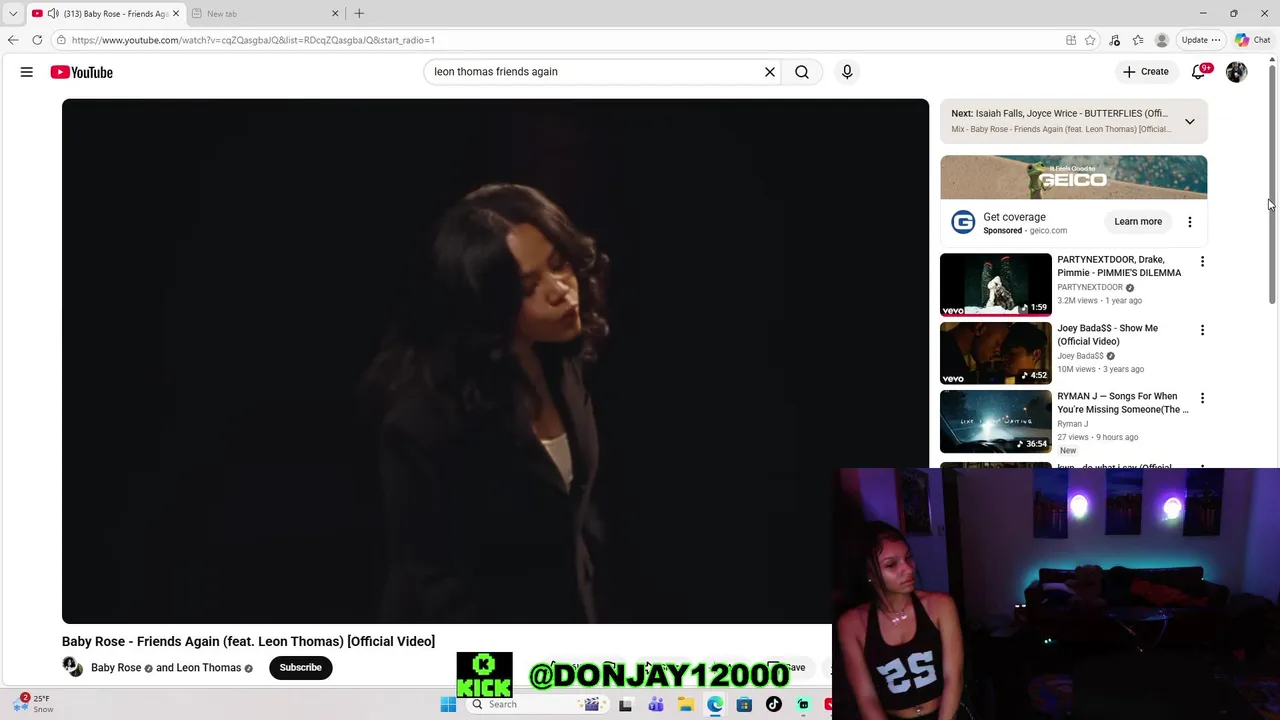The height and width of the screenshot is (720, 1280).
Task: Click the video title text
Action: (248, 641)
